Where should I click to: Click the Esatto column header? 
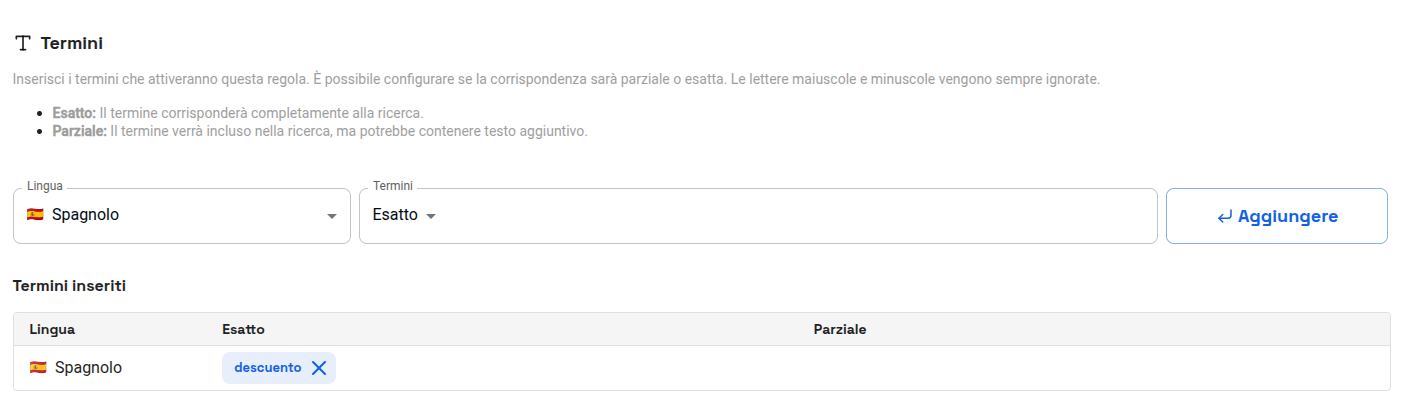tap(243, 329)
